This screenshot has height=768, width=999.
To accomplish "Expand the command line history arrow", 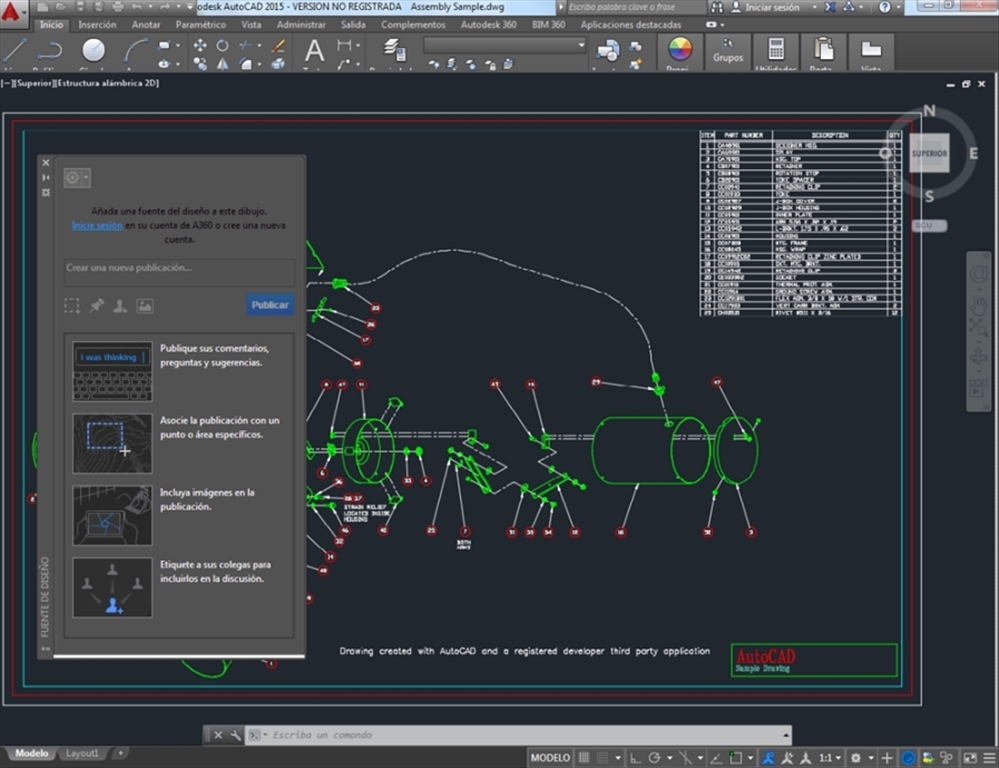I will pyautogui.click(x=786, y=735).
